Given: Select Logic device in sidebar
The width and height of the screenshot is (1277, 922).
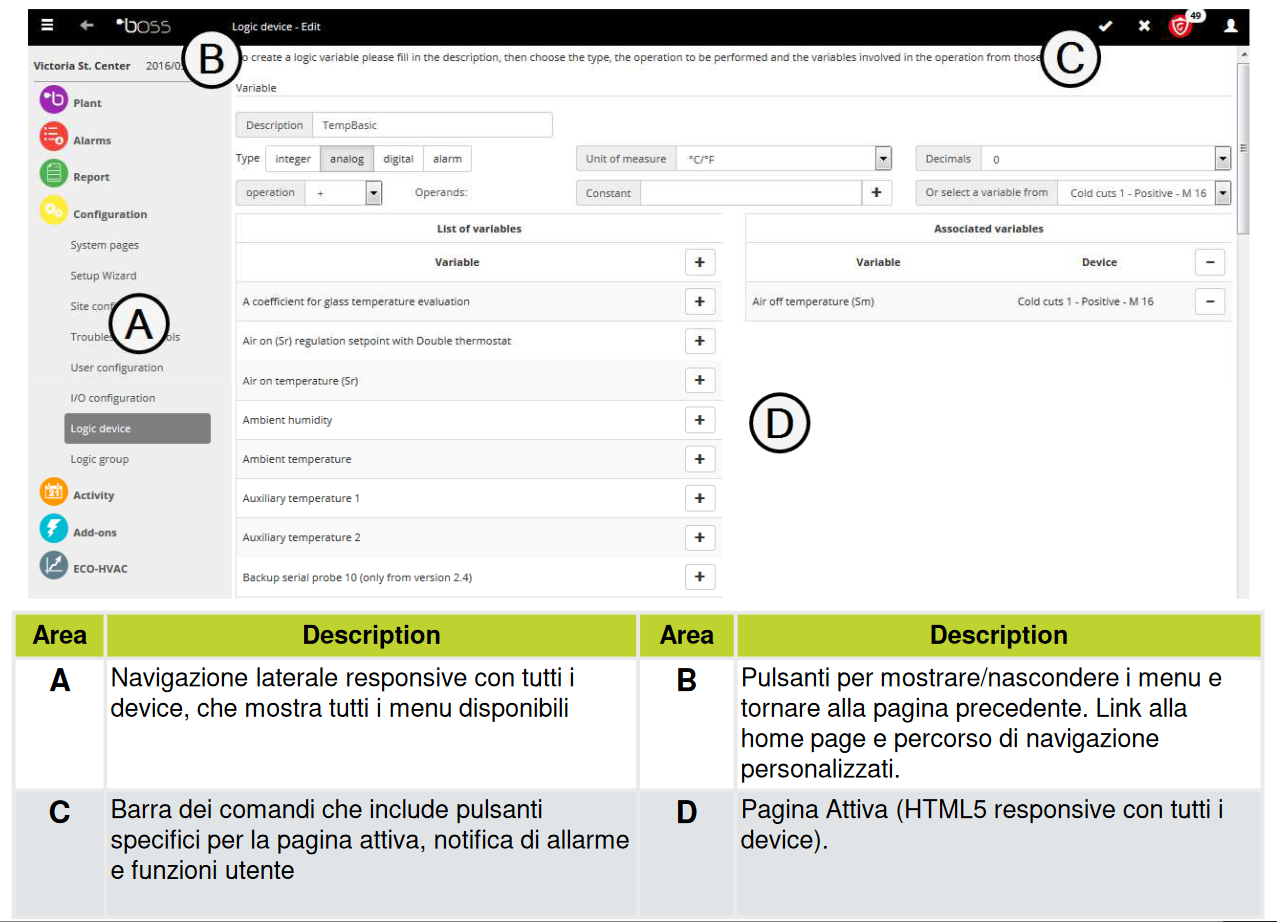Looking at the screenshot, I should pos(138,428).
